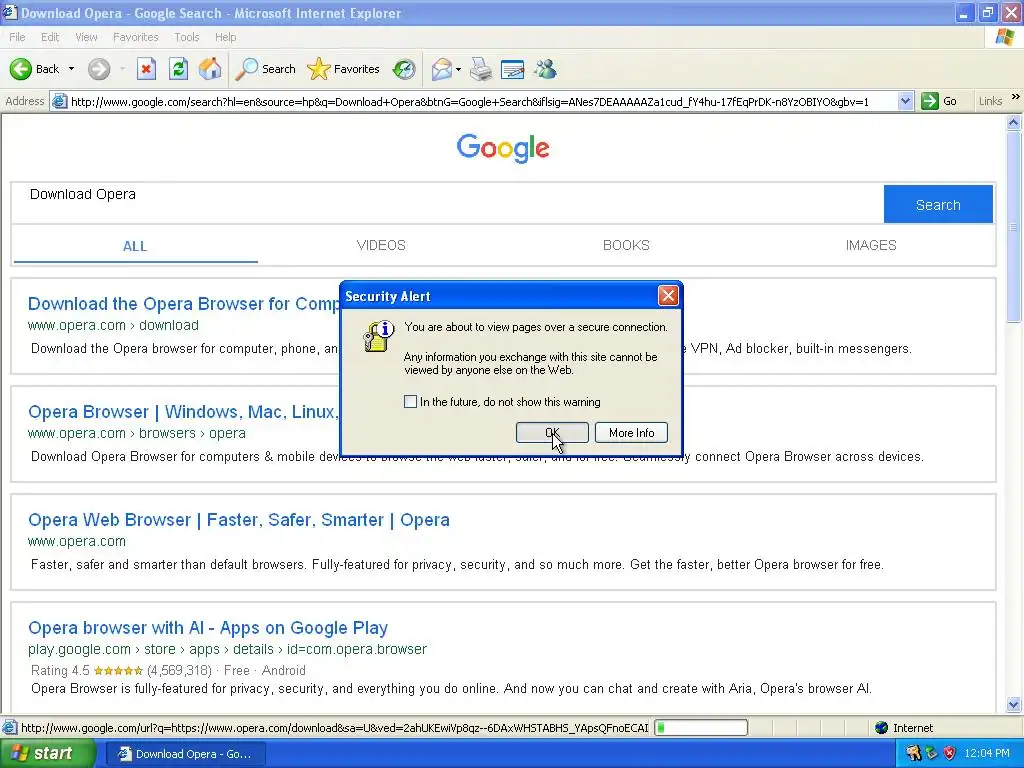Open the File menu
Viewport: 1024px width, 768px height.
pos(17,37)
